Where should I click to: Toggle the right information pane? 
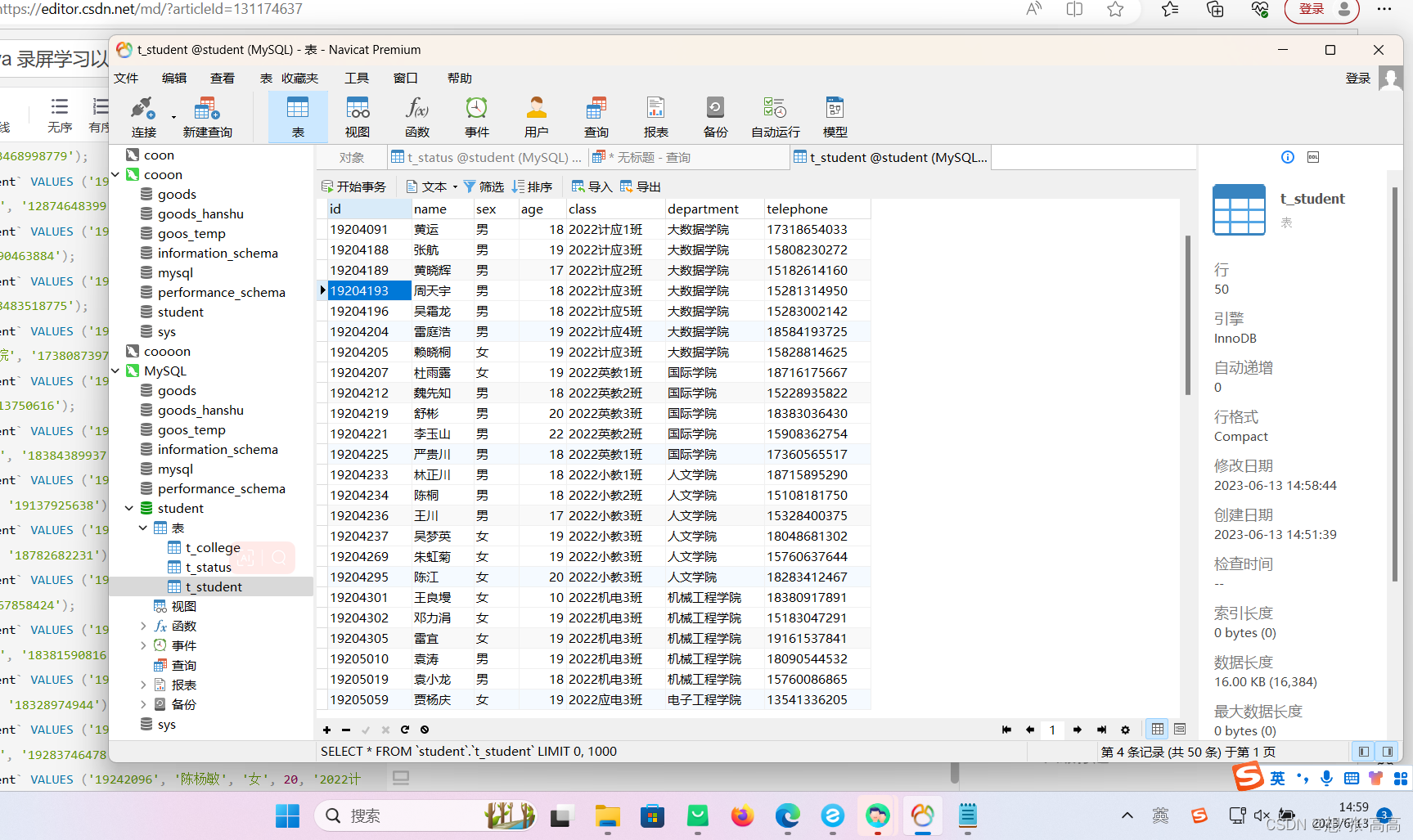(x=1388, y=752)
